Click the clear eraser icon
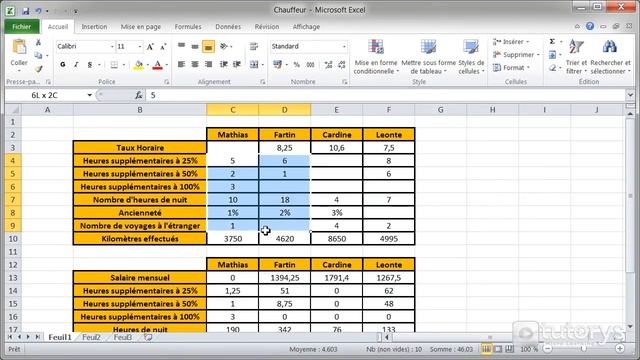The height and width of the screenshot is (360, 640). tap(552, 68)
